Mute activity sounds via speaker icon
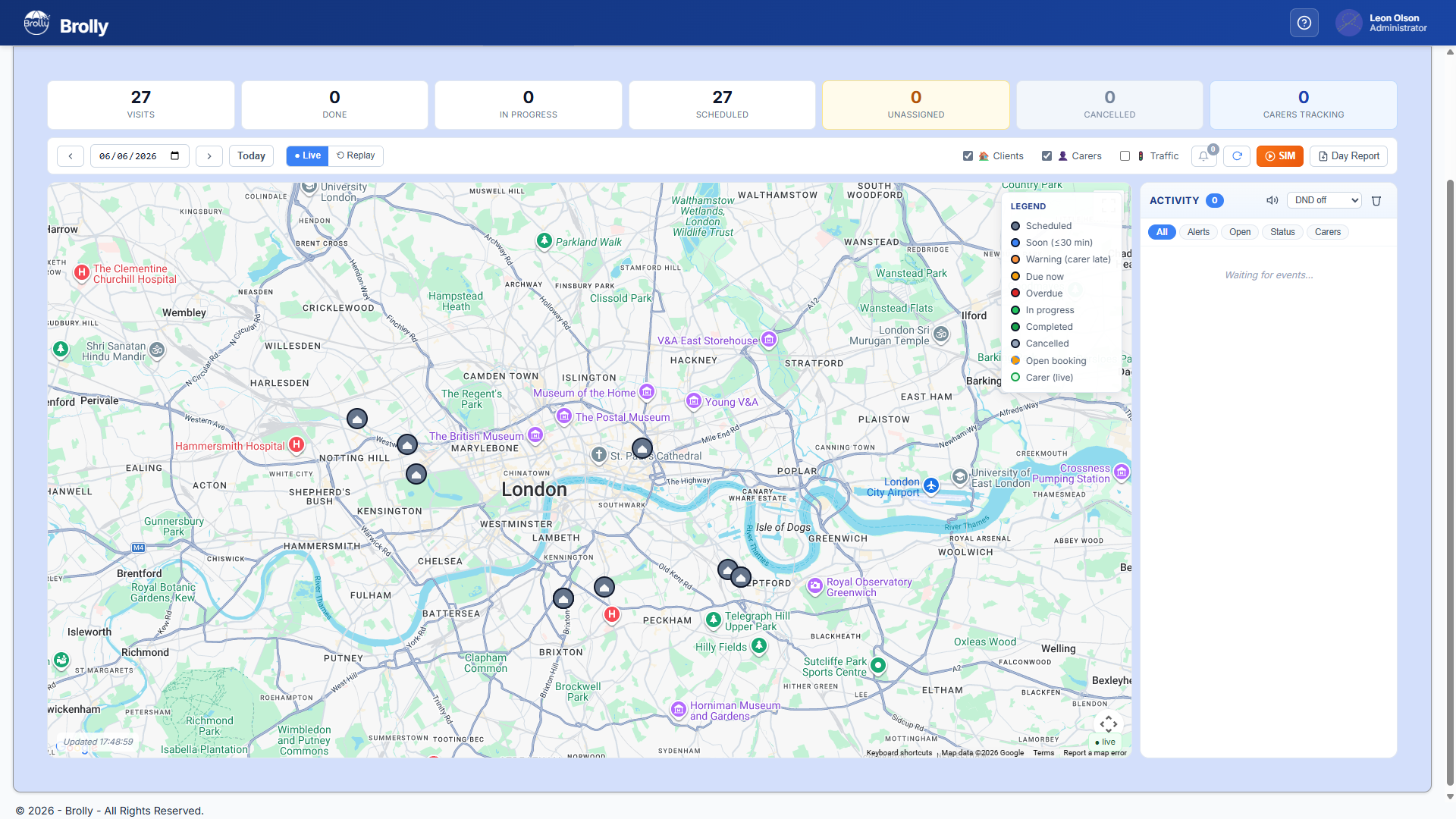This screenshot has width=1456, height=819. 1272,200
